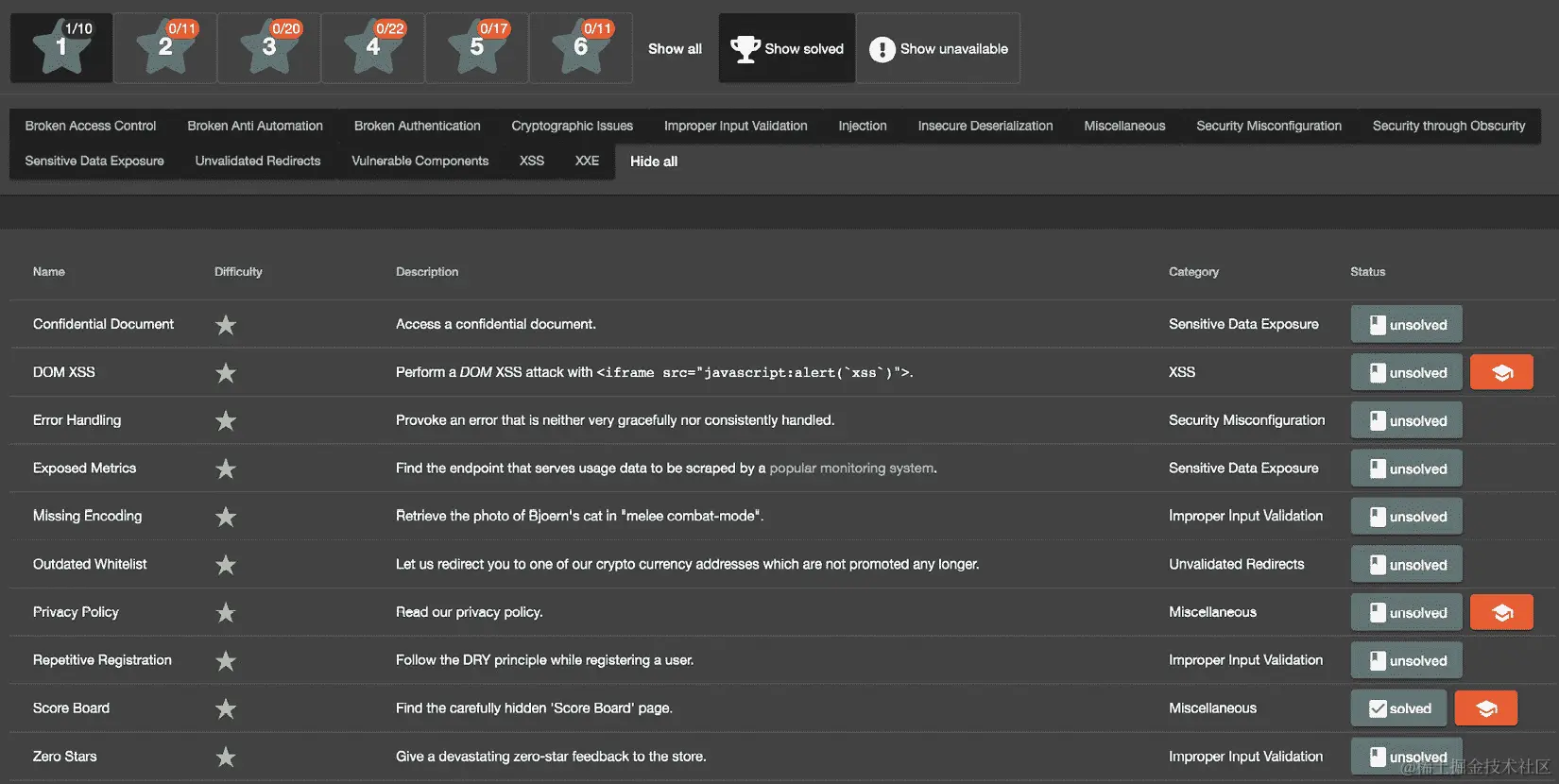Click the Category column header
The height and width of the screenshot is (784, 1559).
click(x=1193, y=271)
